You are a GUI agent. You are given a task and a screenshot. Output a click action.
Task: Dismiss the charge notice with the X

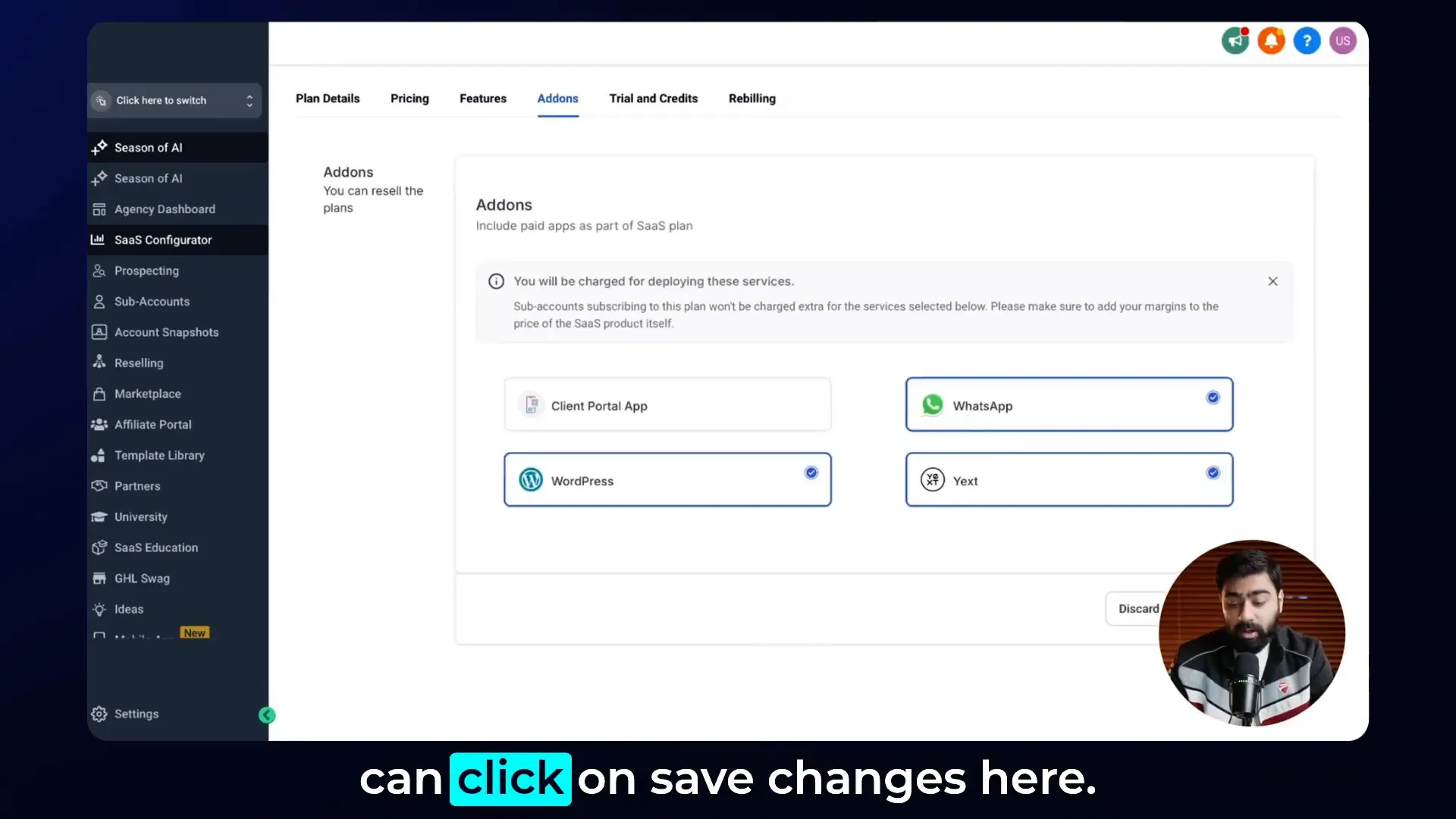click(1272, 281)
